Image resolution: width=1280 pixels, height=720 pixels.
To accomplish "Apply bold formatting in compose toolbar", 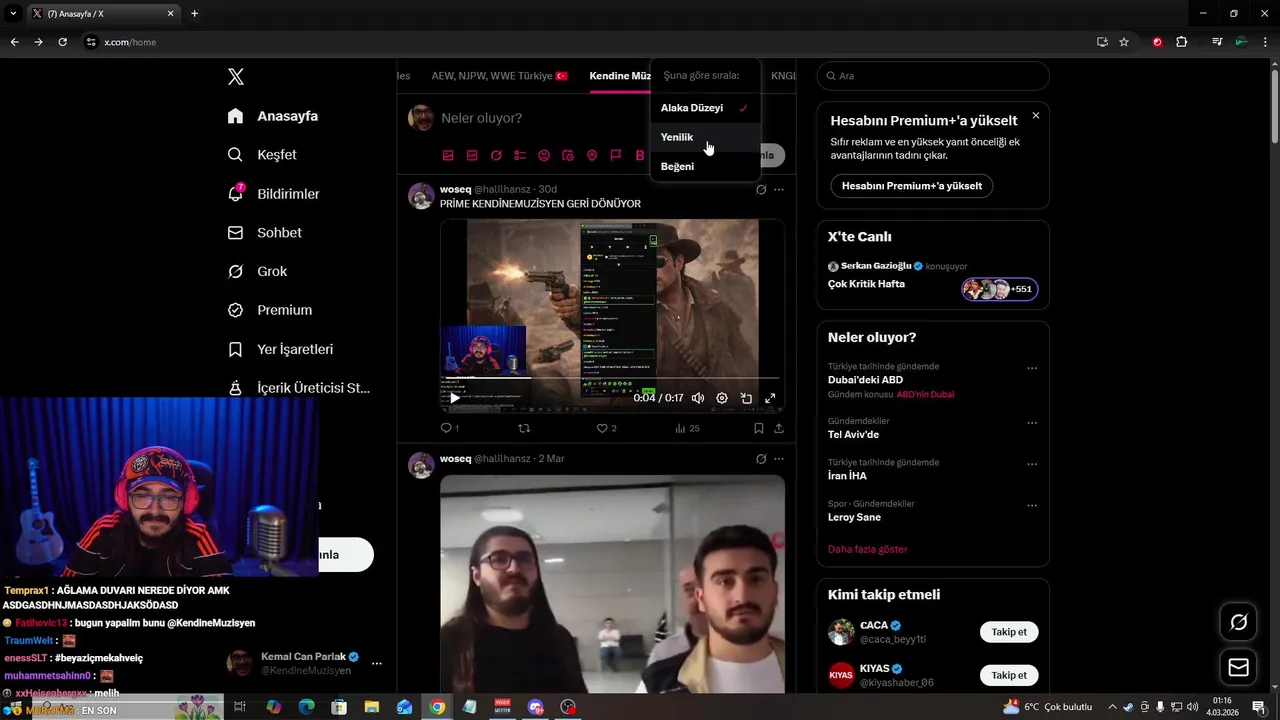I will (640, 156).
